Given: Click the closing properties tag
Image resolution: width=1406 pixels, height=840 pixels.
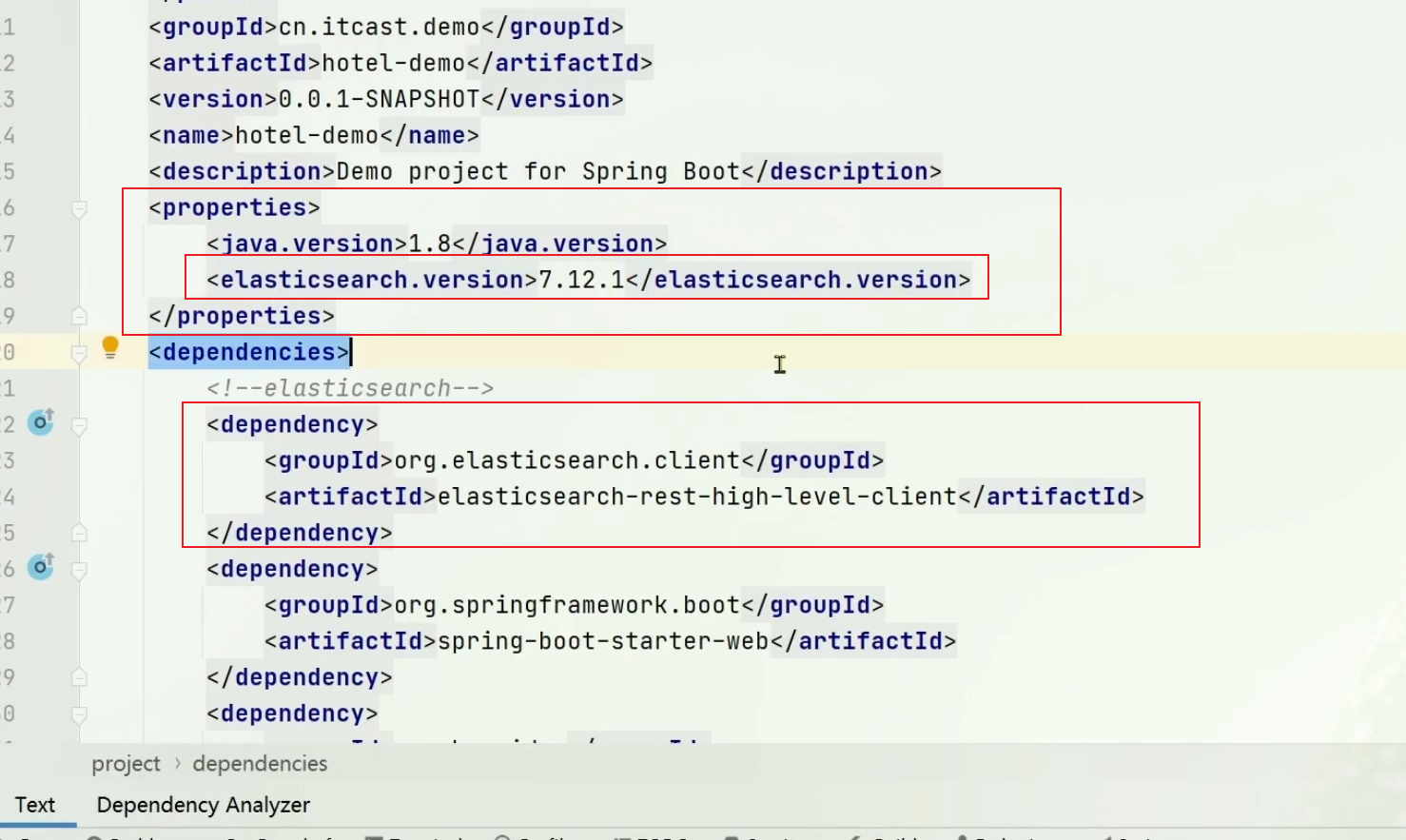Looking at the screenshot, I should (x=242, y=316).
